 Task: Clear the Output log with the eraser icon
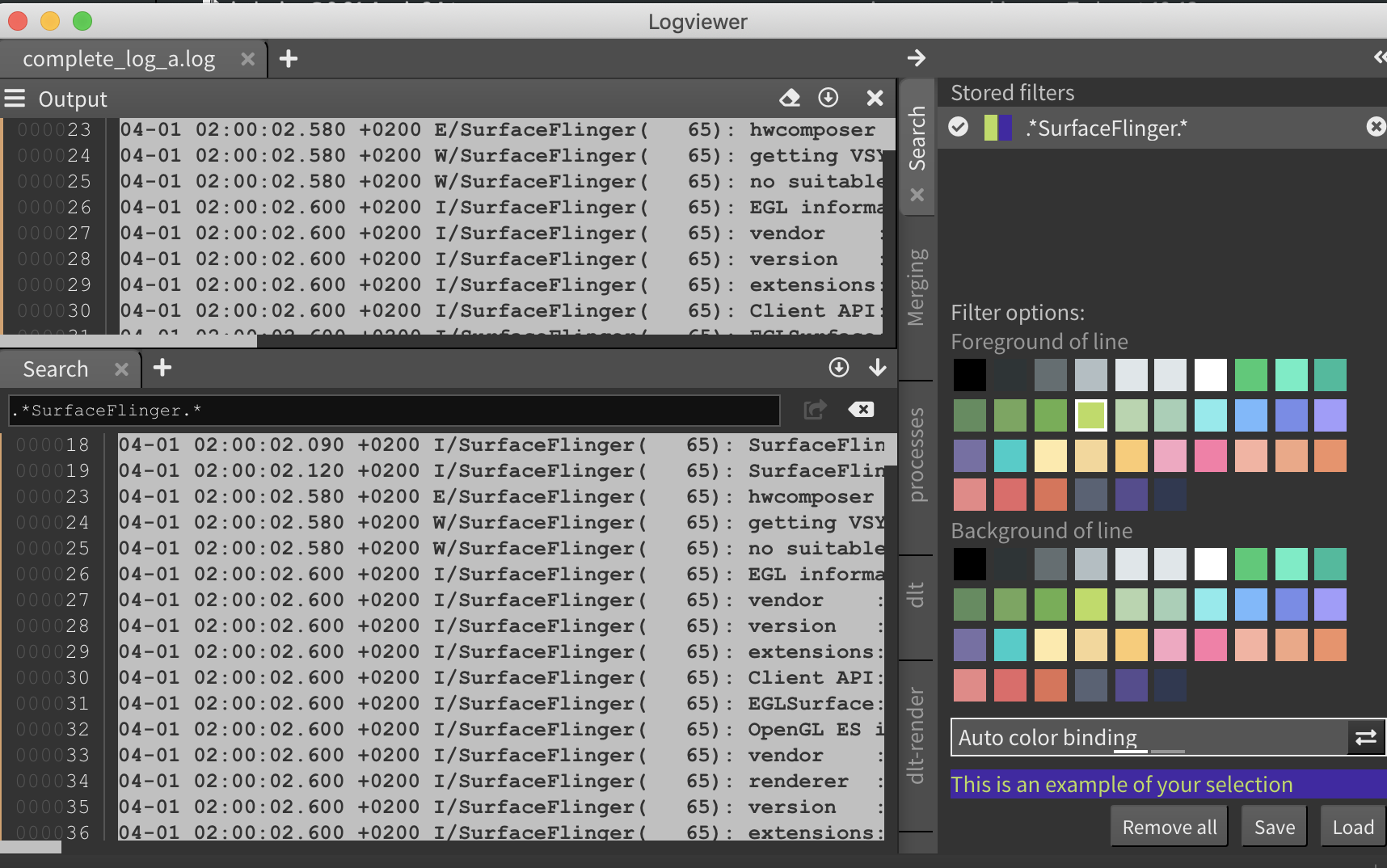click(x=790, y=98)
